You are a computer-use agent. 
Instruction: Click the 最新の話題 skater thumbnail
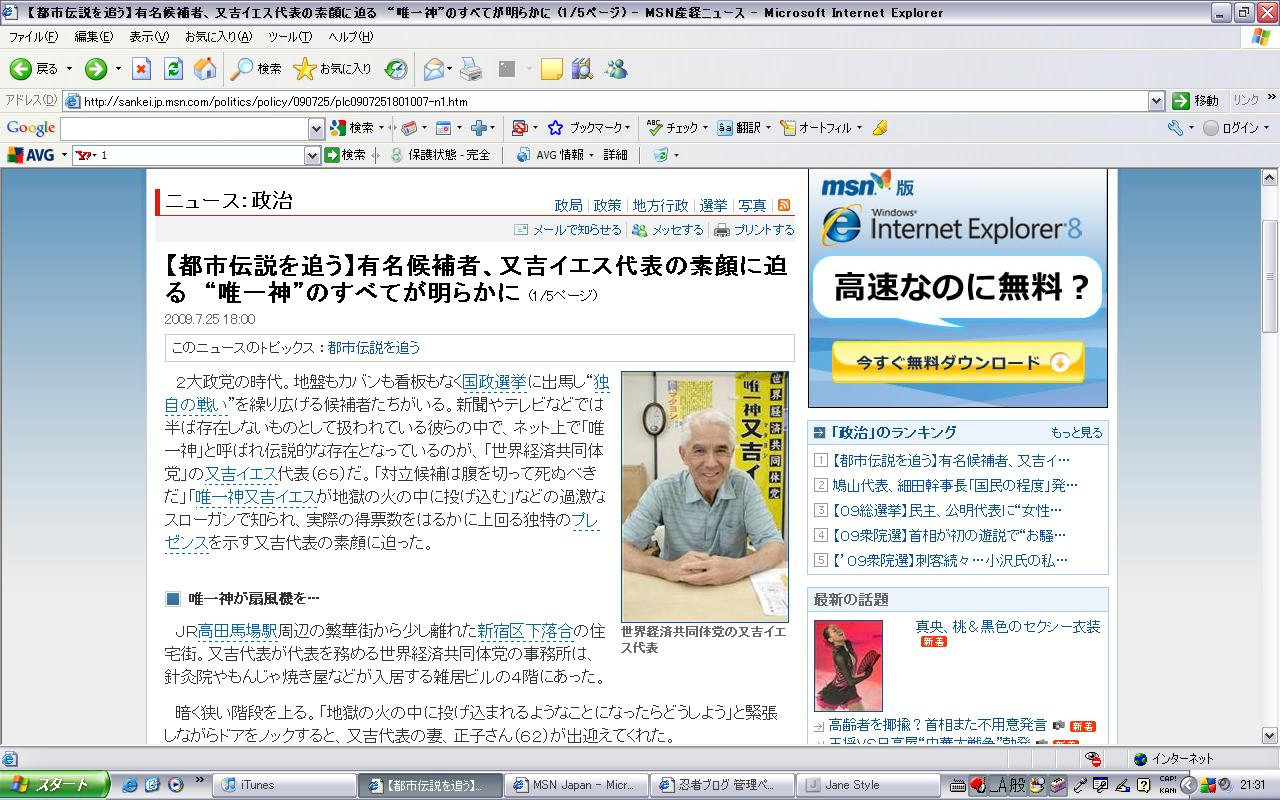pos(848,665)
